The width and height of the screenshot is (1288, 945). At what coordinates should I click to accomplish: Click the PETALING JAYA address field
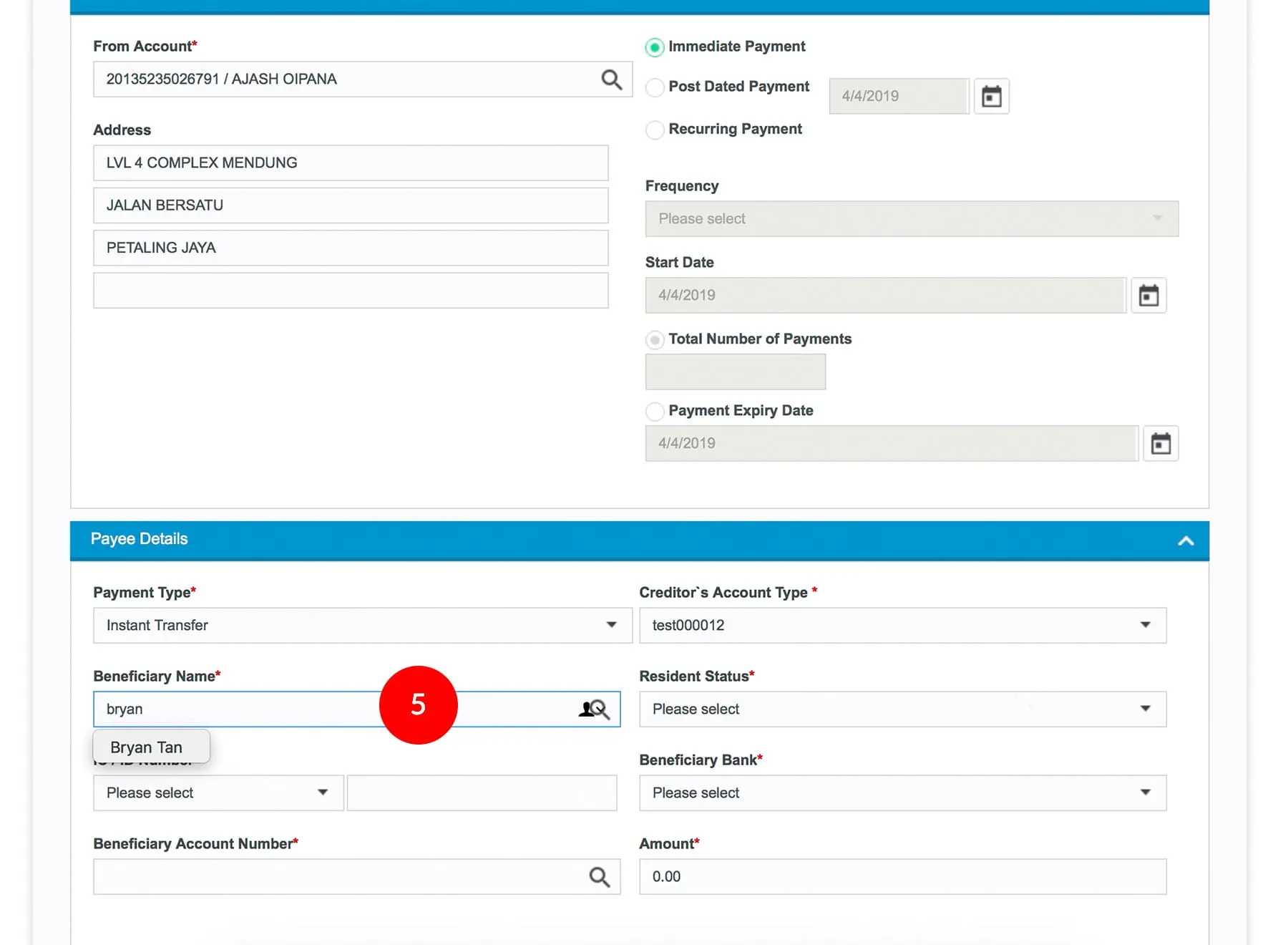point(351,248)
